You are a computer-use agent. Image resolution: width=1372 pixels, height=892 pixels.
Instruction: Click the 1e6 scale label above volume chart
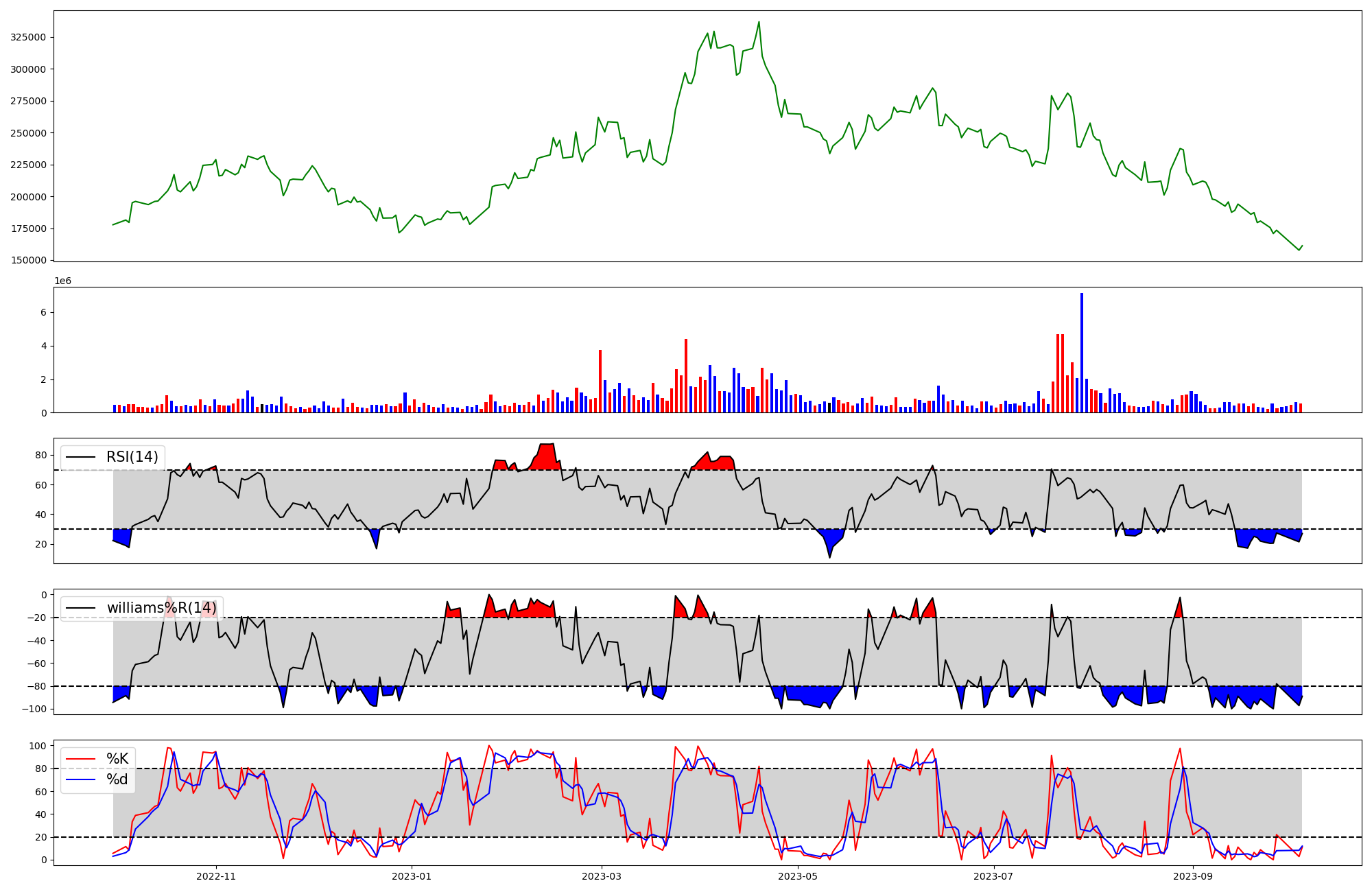coord(62,281)
